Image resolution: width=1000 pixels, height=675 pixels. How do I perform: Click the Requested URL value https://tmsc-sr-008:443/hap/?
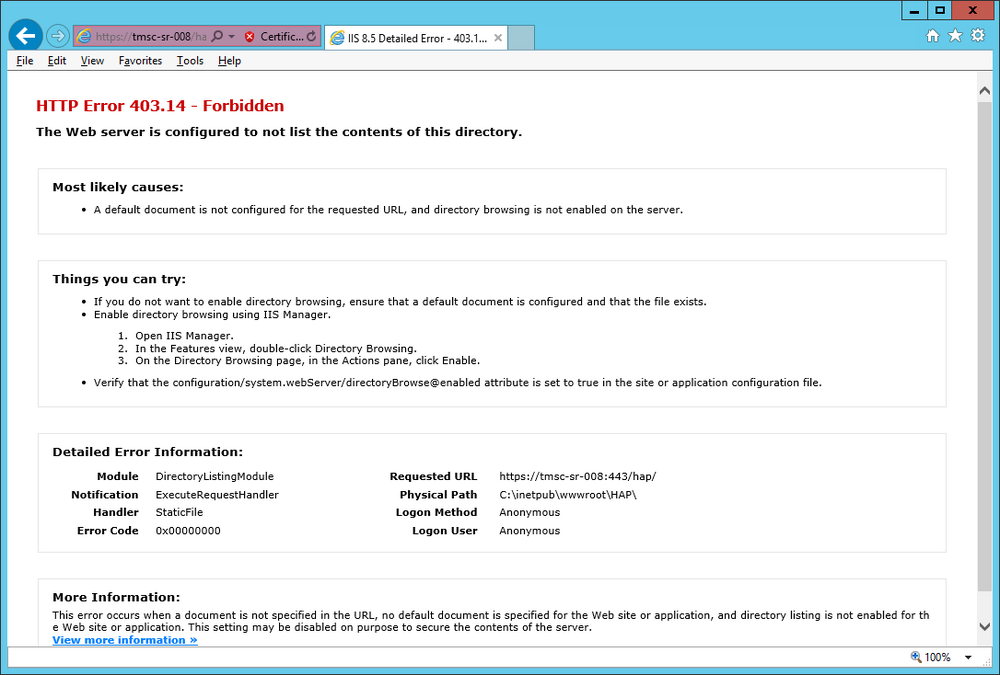(577, 476)
